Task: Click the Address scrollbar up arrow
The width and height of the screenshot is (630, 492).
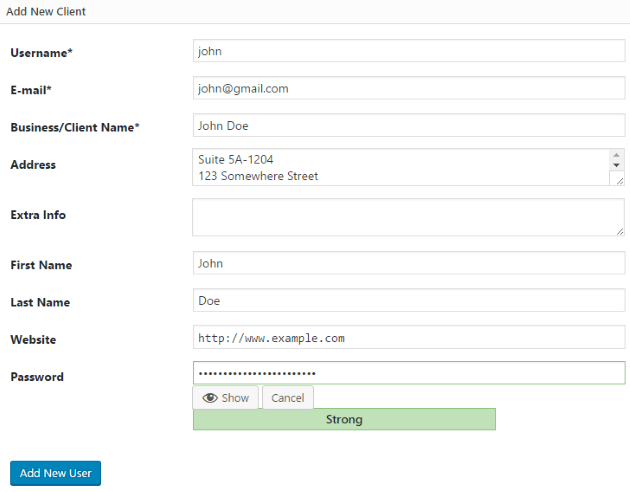Action: pos(616,155)
